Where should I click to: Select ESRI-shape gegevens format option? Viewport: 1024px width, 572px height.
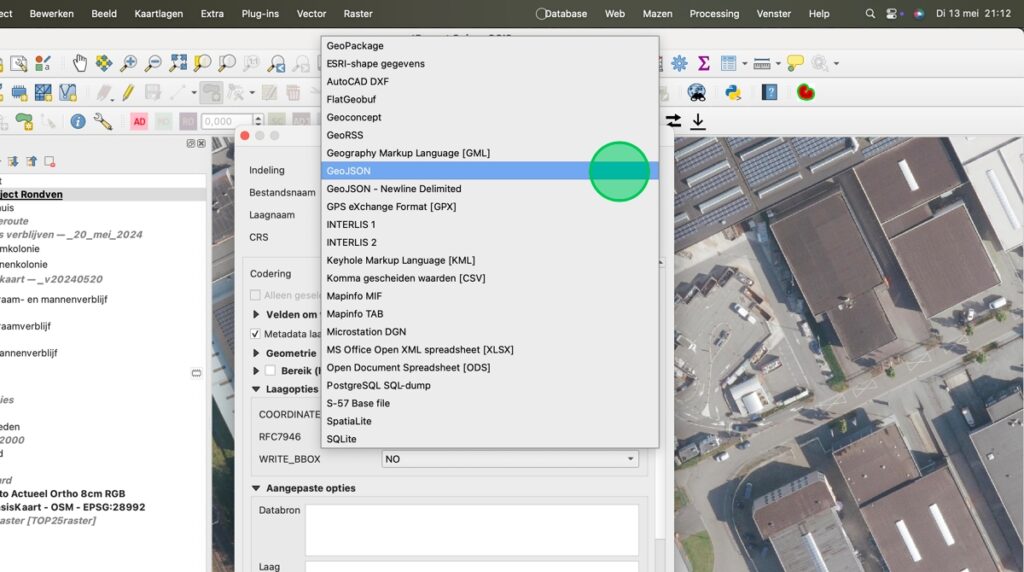tap(375, 64)
